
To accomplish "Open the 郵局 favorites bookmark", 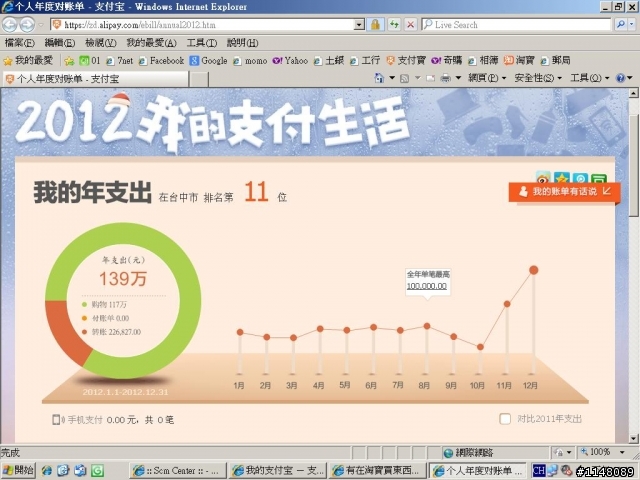I will point(556,61).
